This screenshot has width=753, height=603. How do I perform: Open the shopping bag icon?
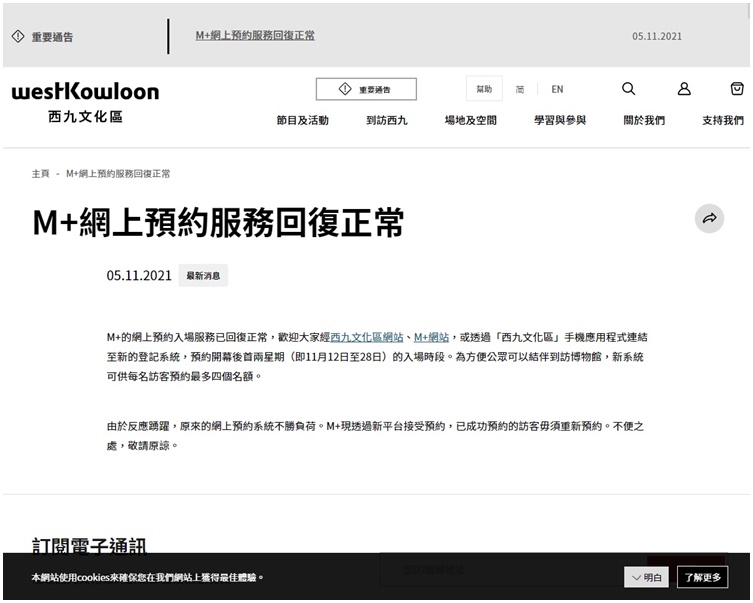pyautogui.click(x=737, y=88)
